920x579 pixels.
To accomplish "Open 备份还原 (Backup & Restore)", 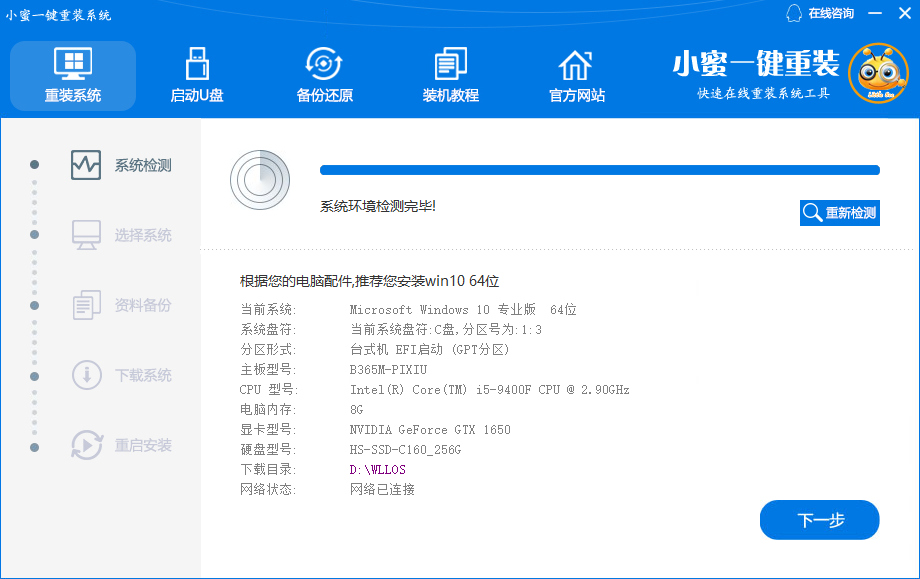I will [x=322, y=75].
